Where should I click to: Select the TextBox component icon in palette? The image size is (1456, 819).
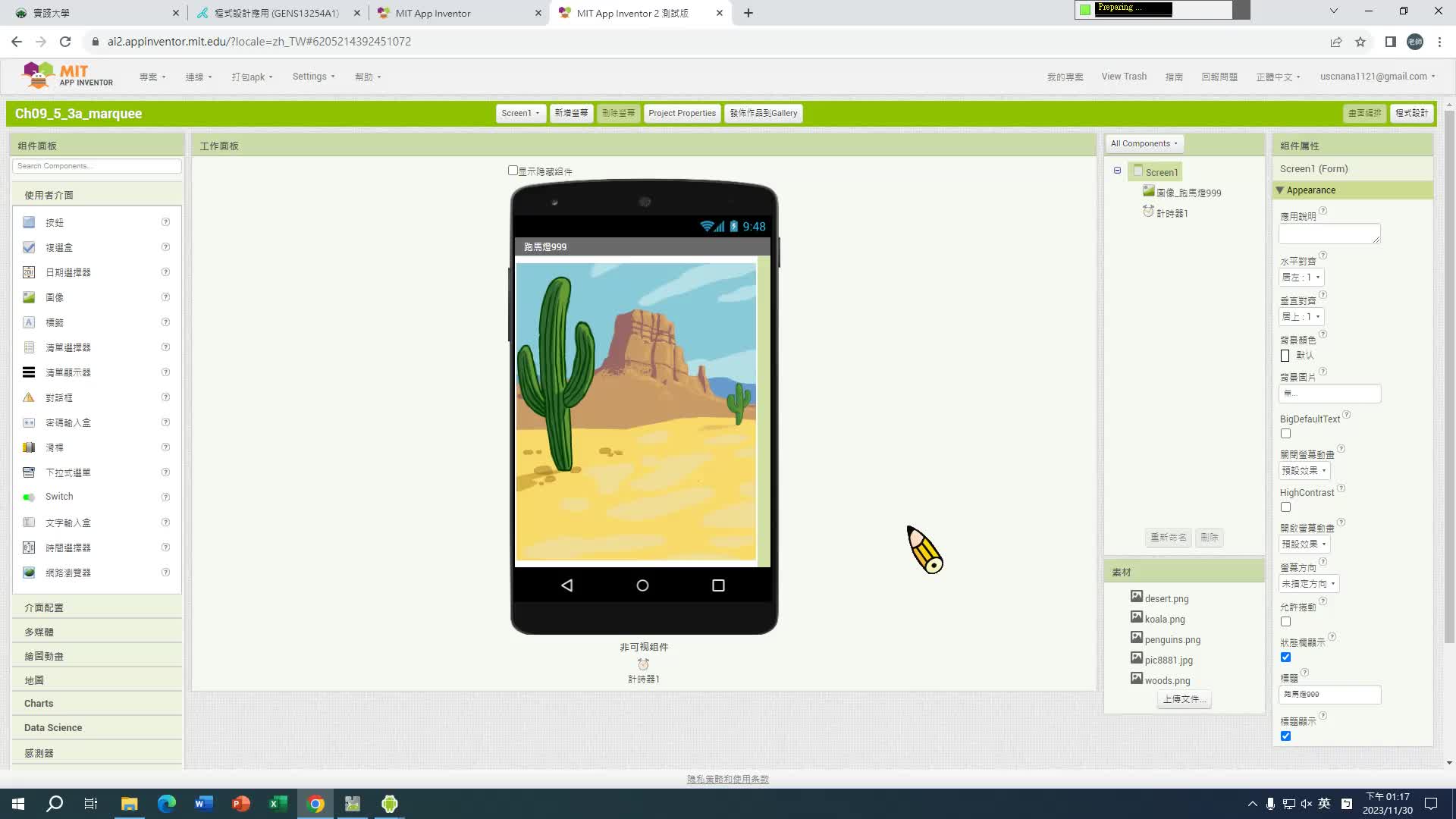(29, 522)
